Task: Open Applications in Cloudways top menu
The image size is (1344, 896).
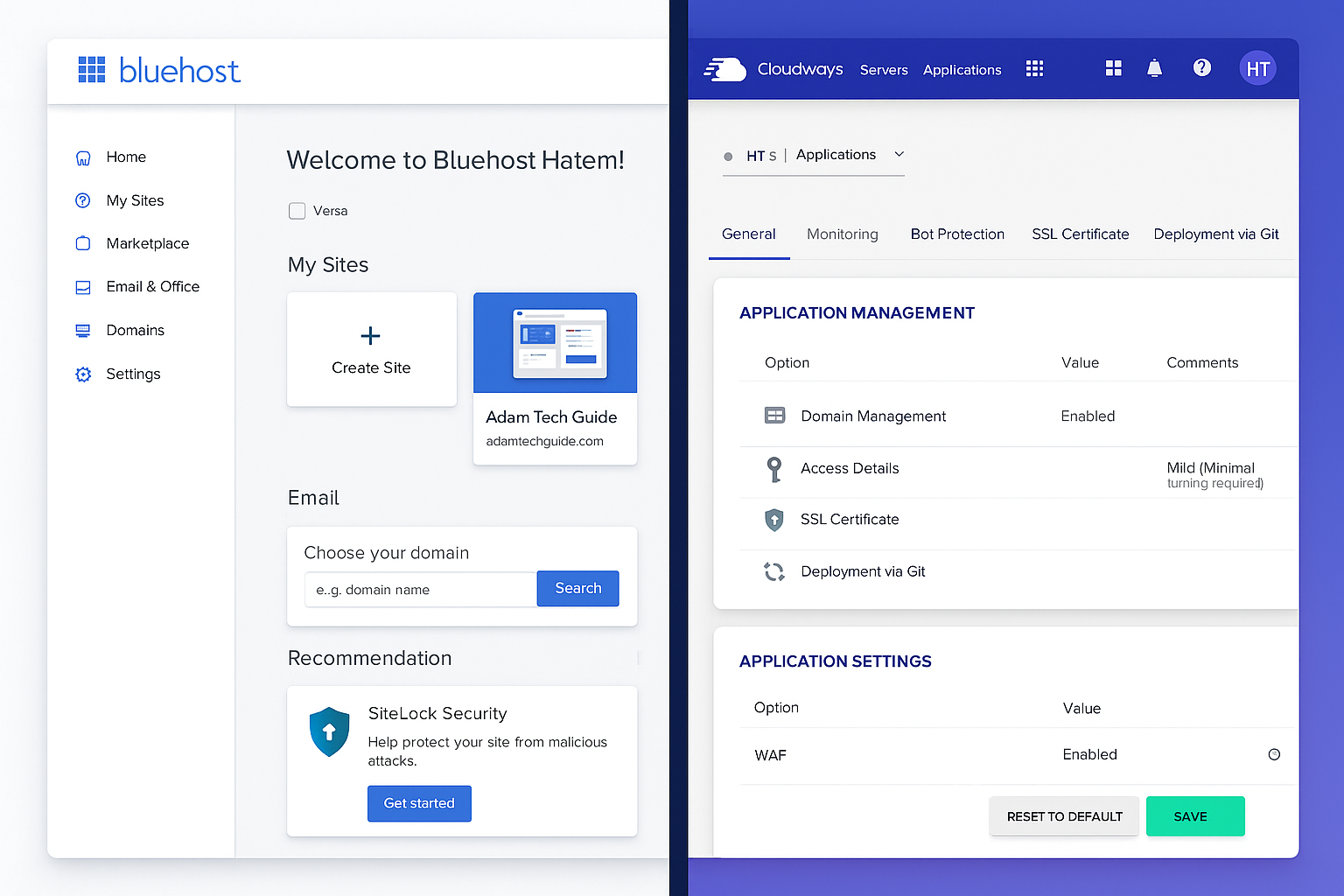Action: coord(962,70)
